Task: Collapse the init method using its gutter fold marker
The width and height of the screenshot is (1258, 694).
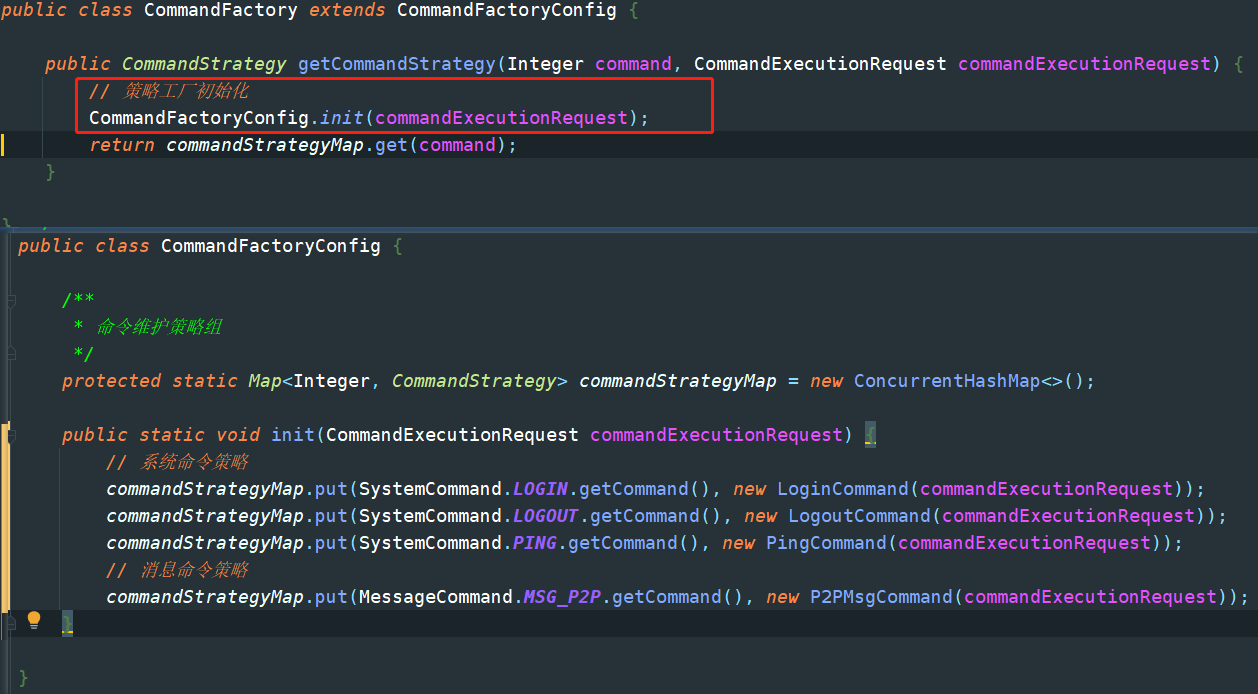Action: (x=11, y=435)
